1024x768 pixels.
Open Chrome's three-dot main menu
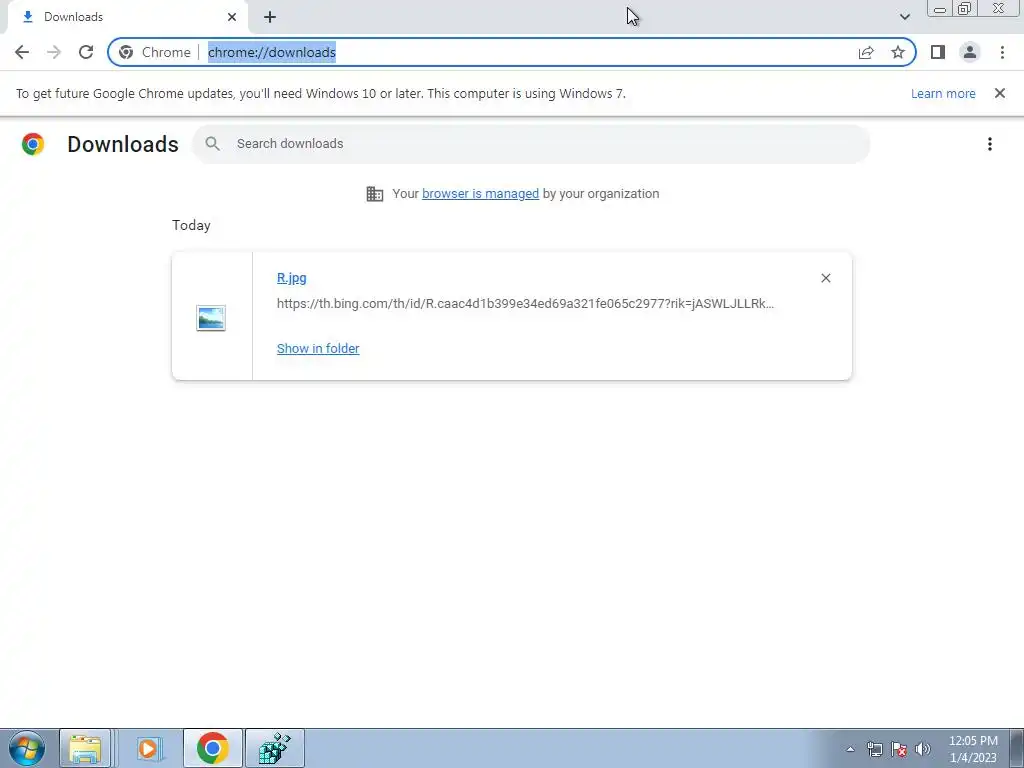click(x=1002, y=52)
